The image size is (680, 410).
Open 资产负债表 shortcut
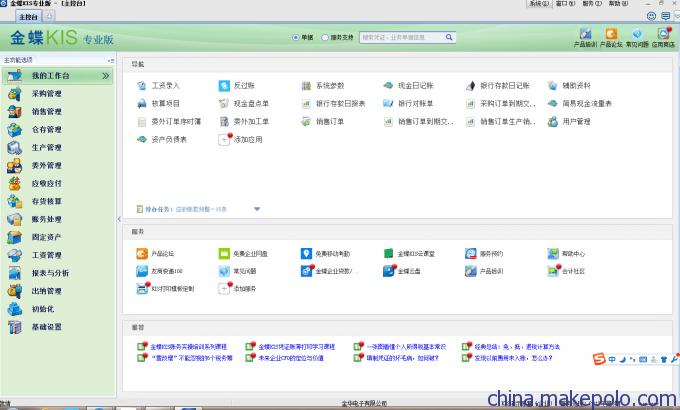click(162, 139)
